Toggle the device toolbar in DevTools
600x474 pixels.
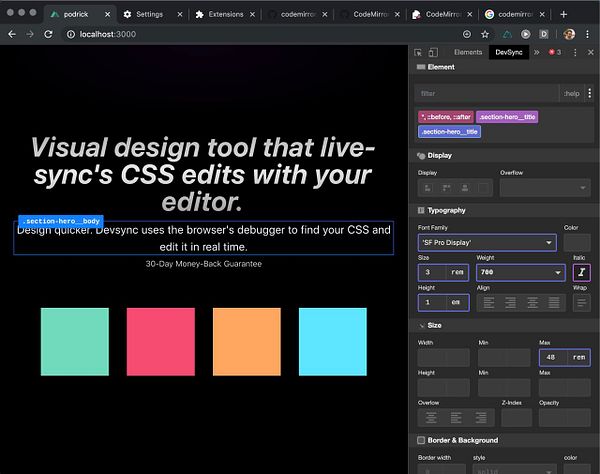(x=433, y=52)
